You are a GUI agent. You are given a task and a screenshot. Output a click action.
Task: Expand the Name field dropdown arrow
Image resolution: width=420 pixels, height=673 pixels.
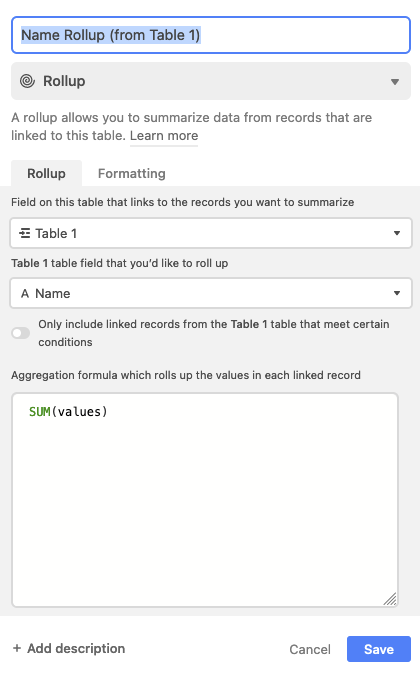point(397,293)
